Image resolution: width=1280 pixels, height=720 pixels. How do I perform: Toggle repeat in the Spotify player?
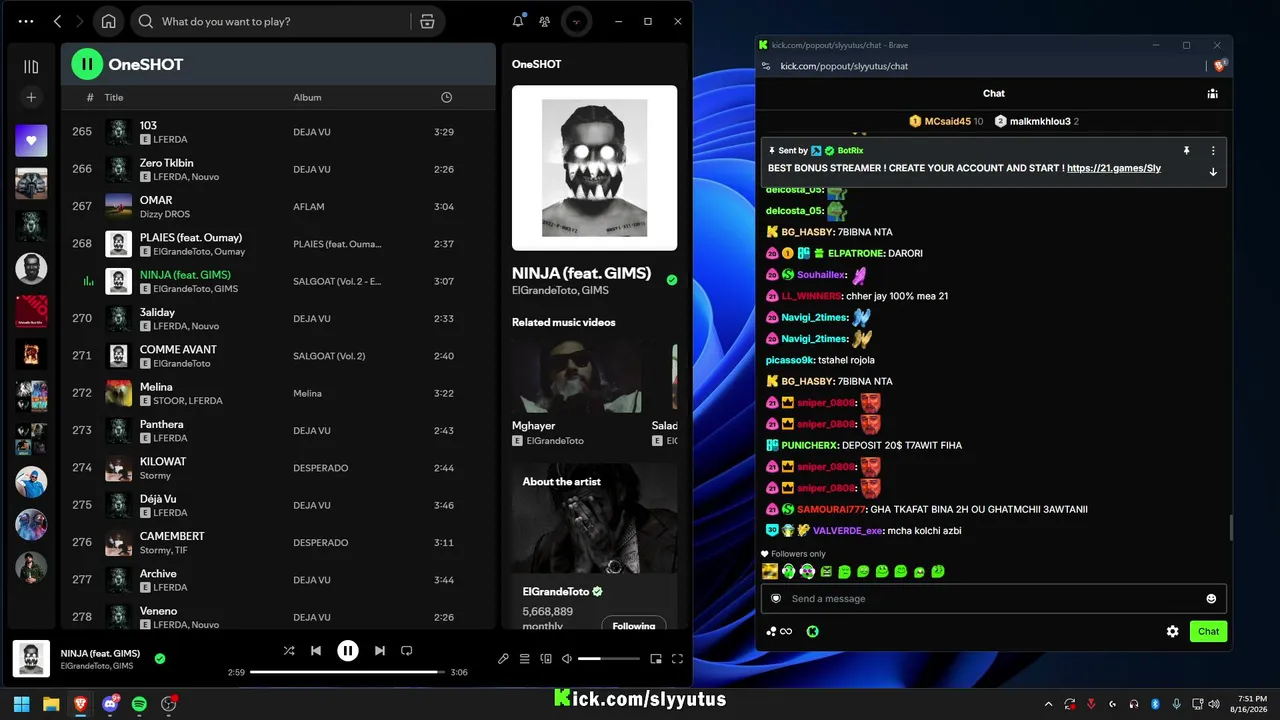pos(407,651)
